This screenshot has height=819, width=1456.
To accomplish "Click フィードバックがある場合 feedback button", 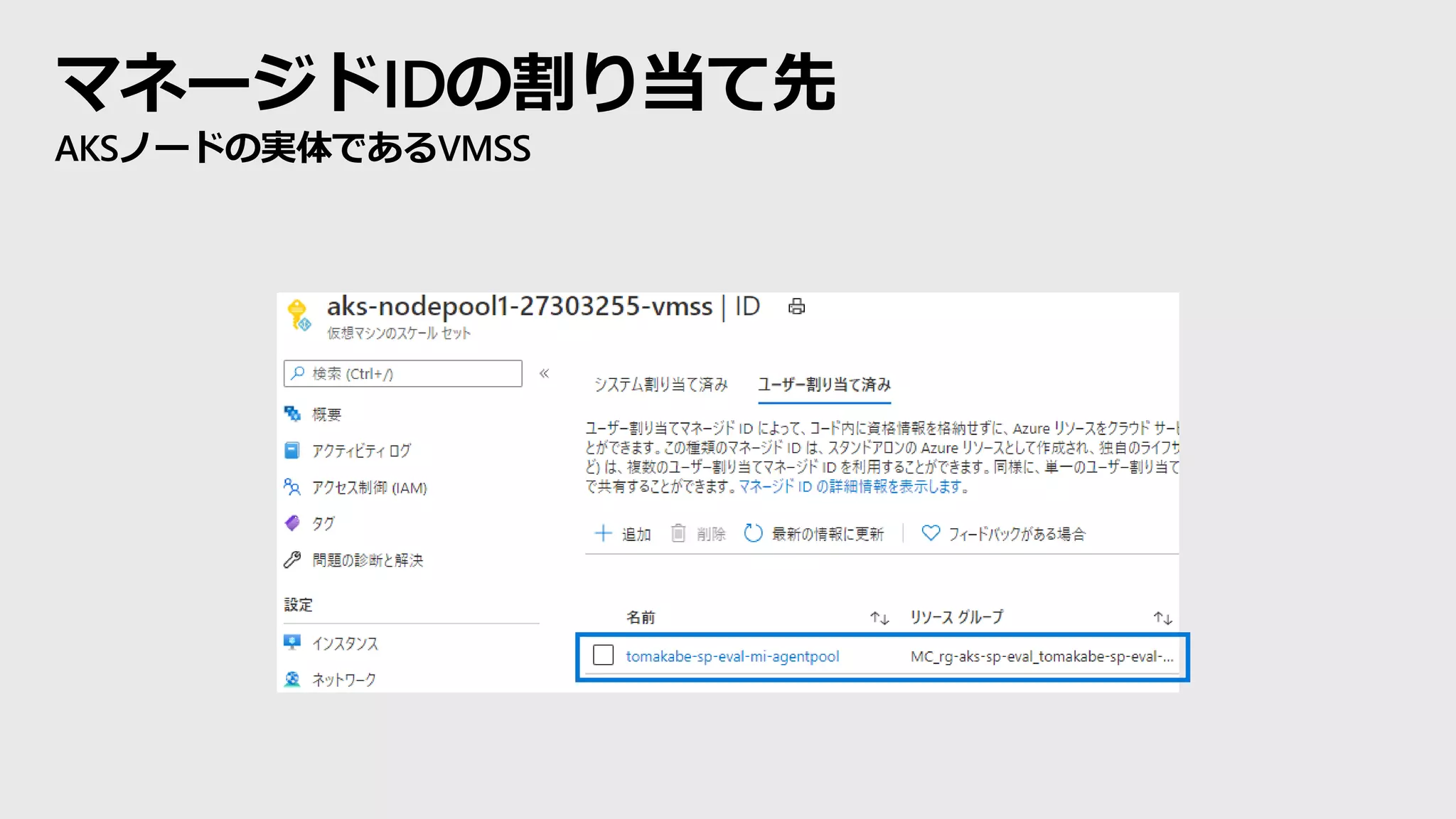I will [1003, 533].
